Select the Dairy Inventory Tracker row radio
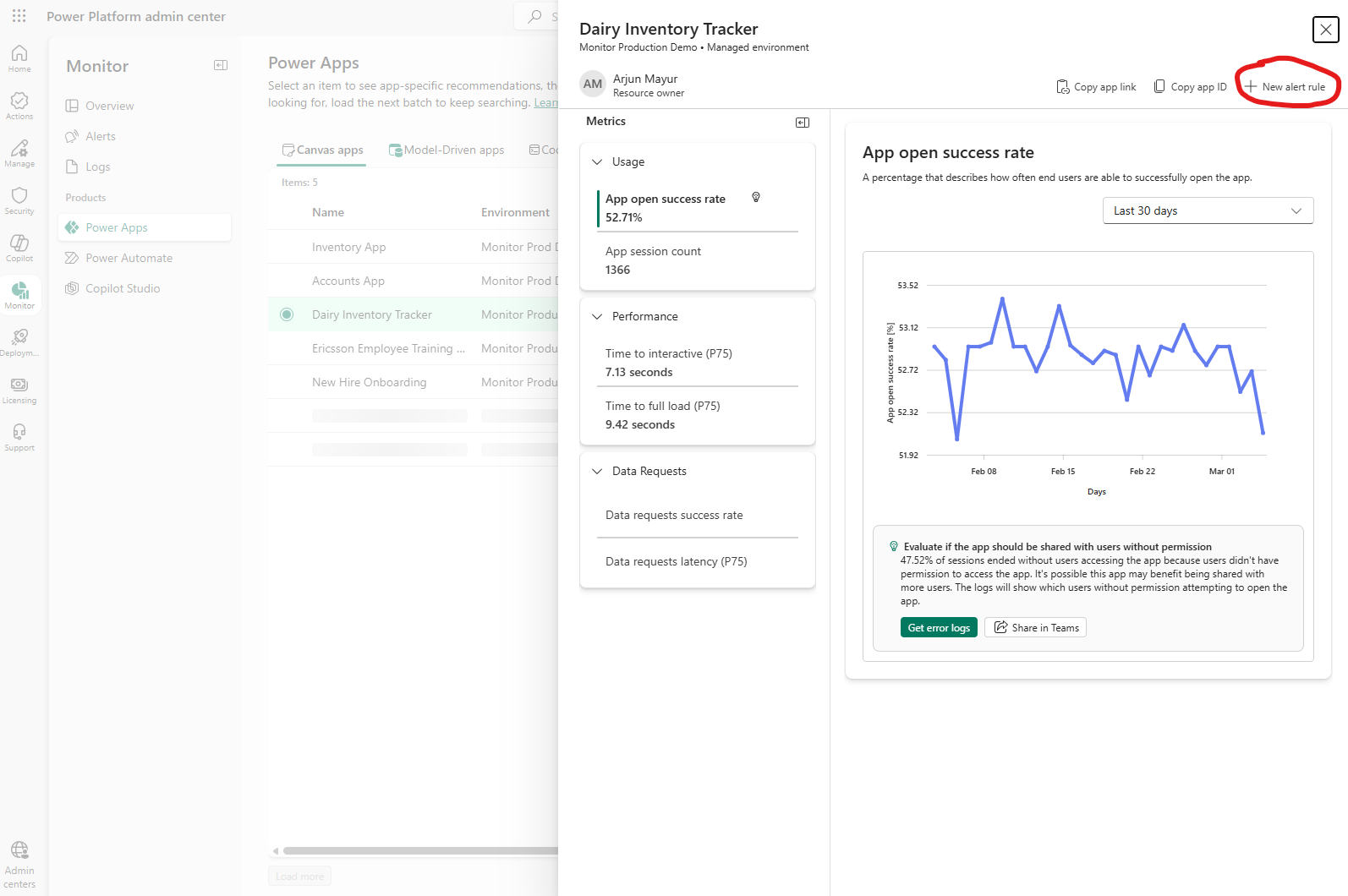This screenshot has width=1348, height=896. pyautogui.click(x=287, y=314)
